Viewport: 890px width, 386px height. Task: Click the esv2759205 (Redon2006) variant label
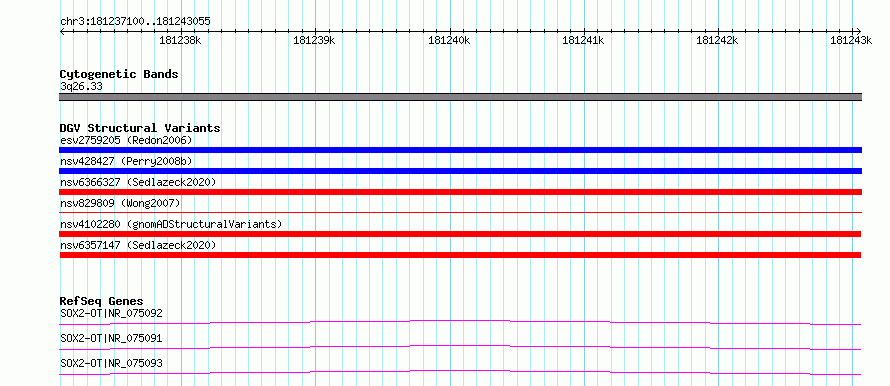pyautogui.click(x=126, y=140)
